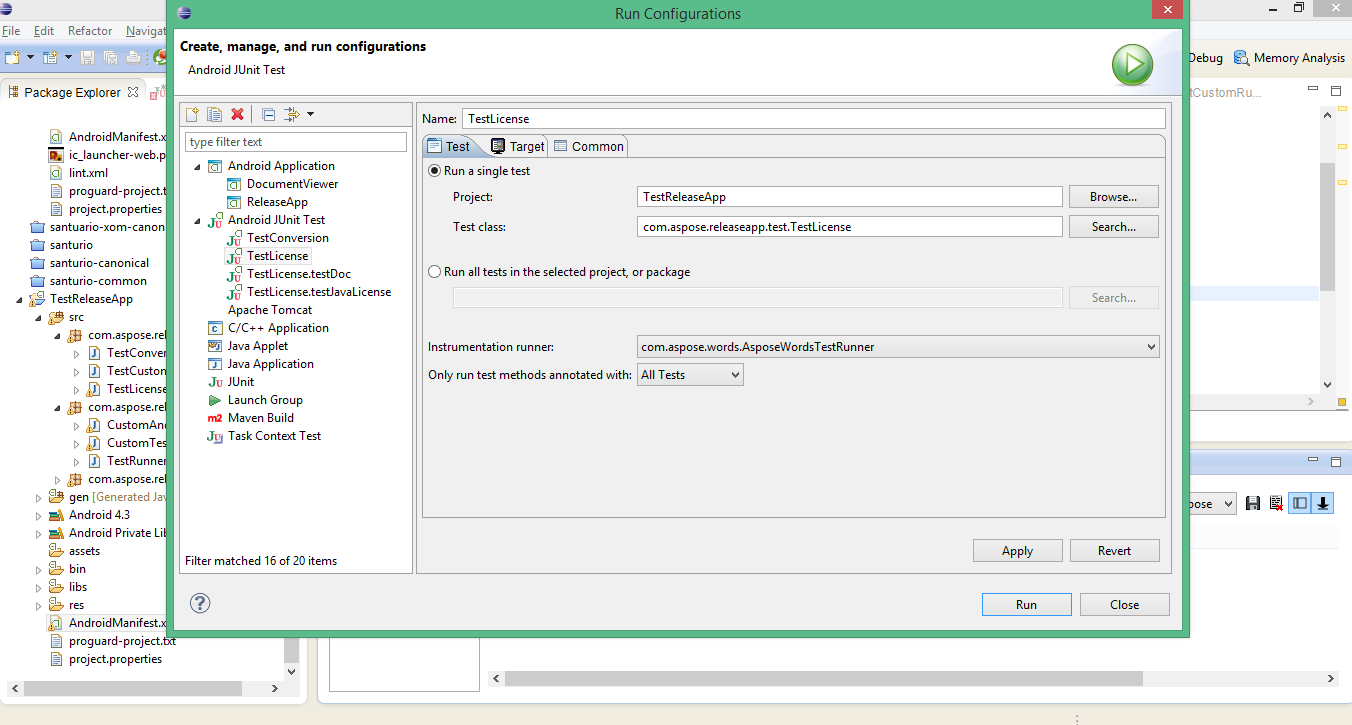The image size is (1352, 725).
Task: Open the Instrumentation runner dropdown
Action: tap(1152, 346)
